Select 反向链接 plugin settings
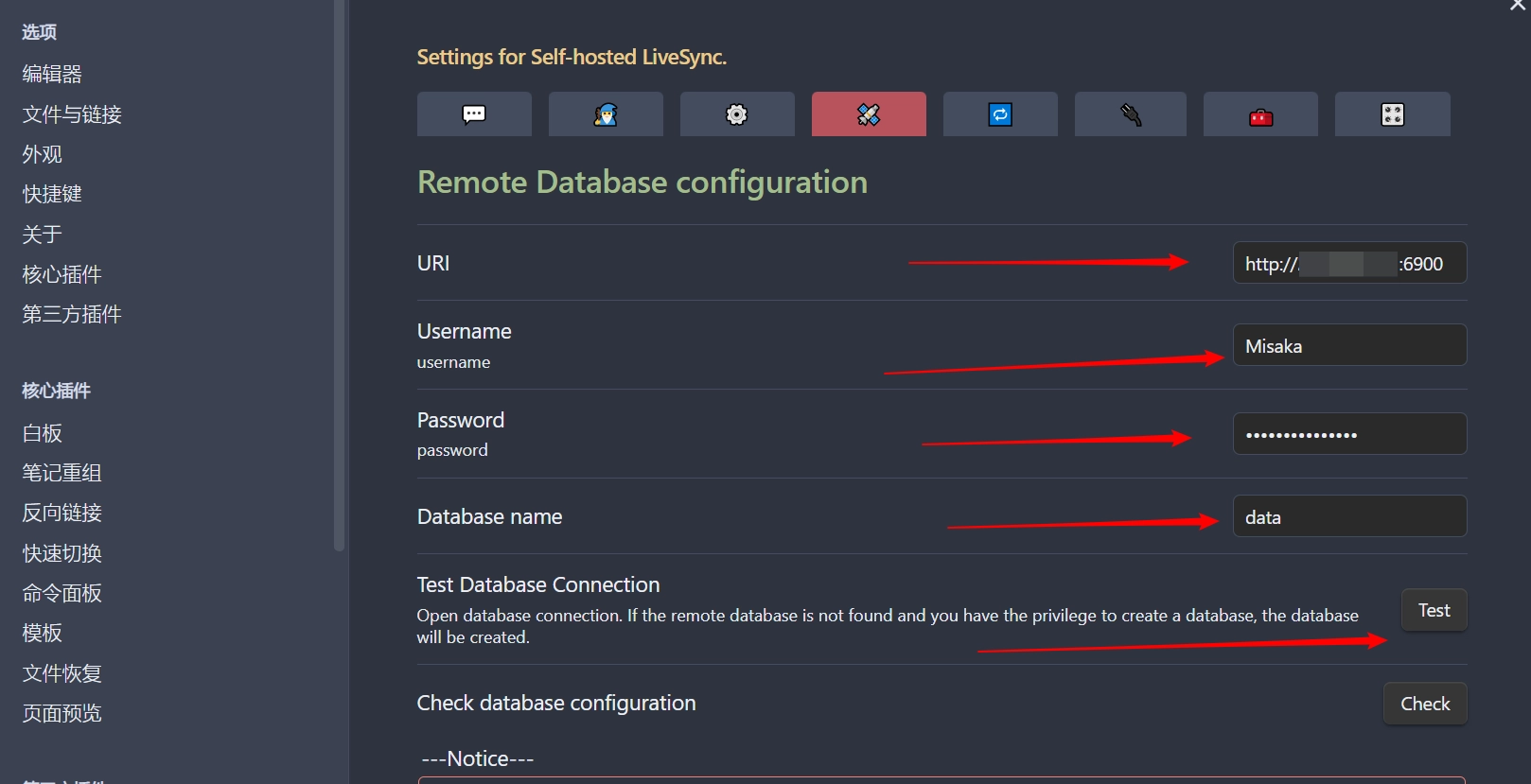 (62, 513)
